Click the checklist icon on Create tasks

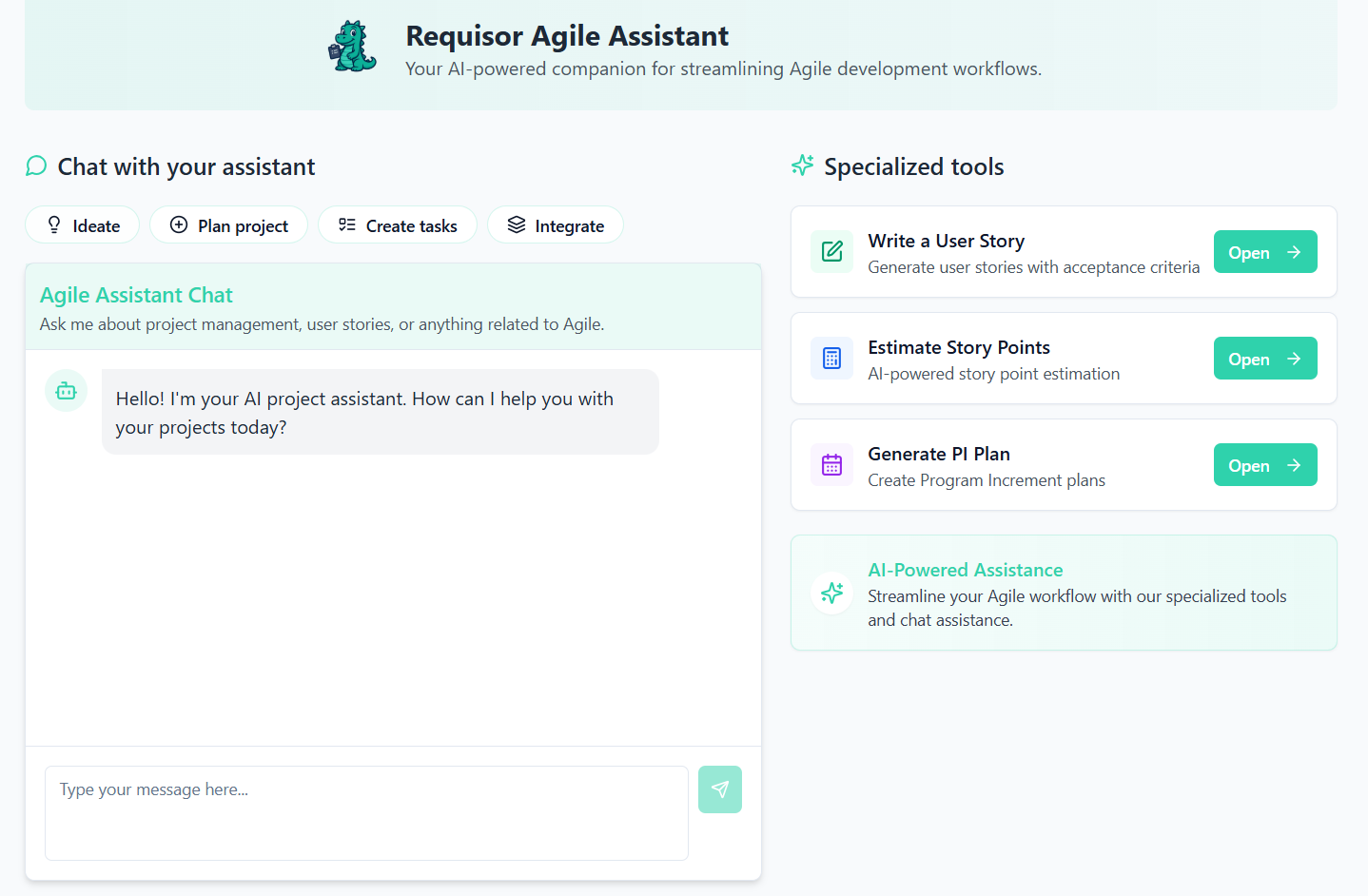346,224
